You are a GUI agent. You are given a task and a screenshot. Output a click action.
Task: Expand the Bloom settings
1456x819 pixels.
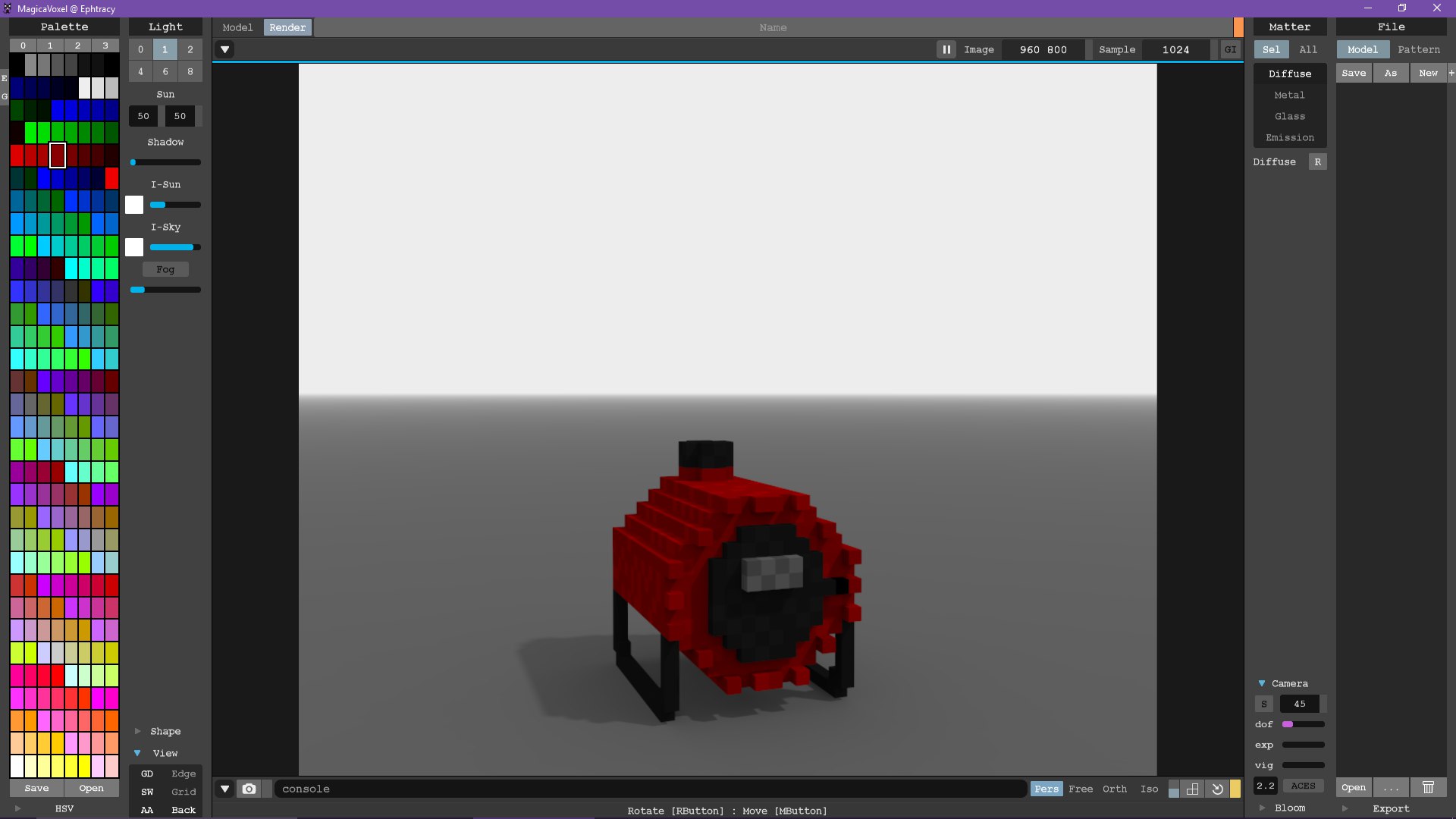1290,808
